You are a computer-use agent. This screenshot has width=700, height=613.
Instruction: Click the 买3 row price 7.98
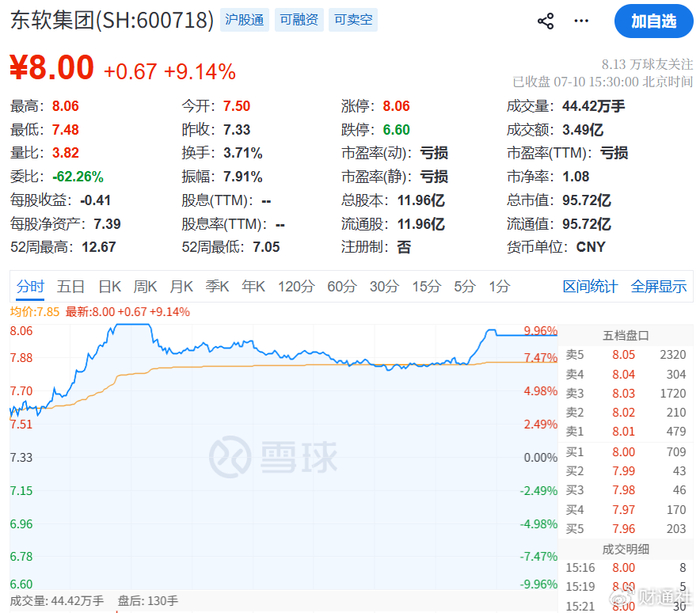(x=623, y=490)
